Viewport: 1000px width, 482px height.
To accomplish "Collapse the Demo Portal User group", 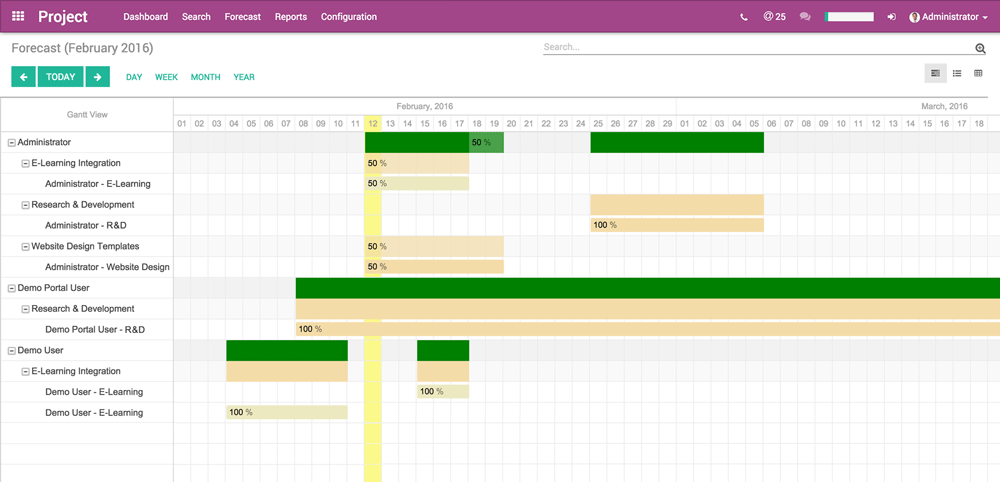I will [x=12, y=288].
